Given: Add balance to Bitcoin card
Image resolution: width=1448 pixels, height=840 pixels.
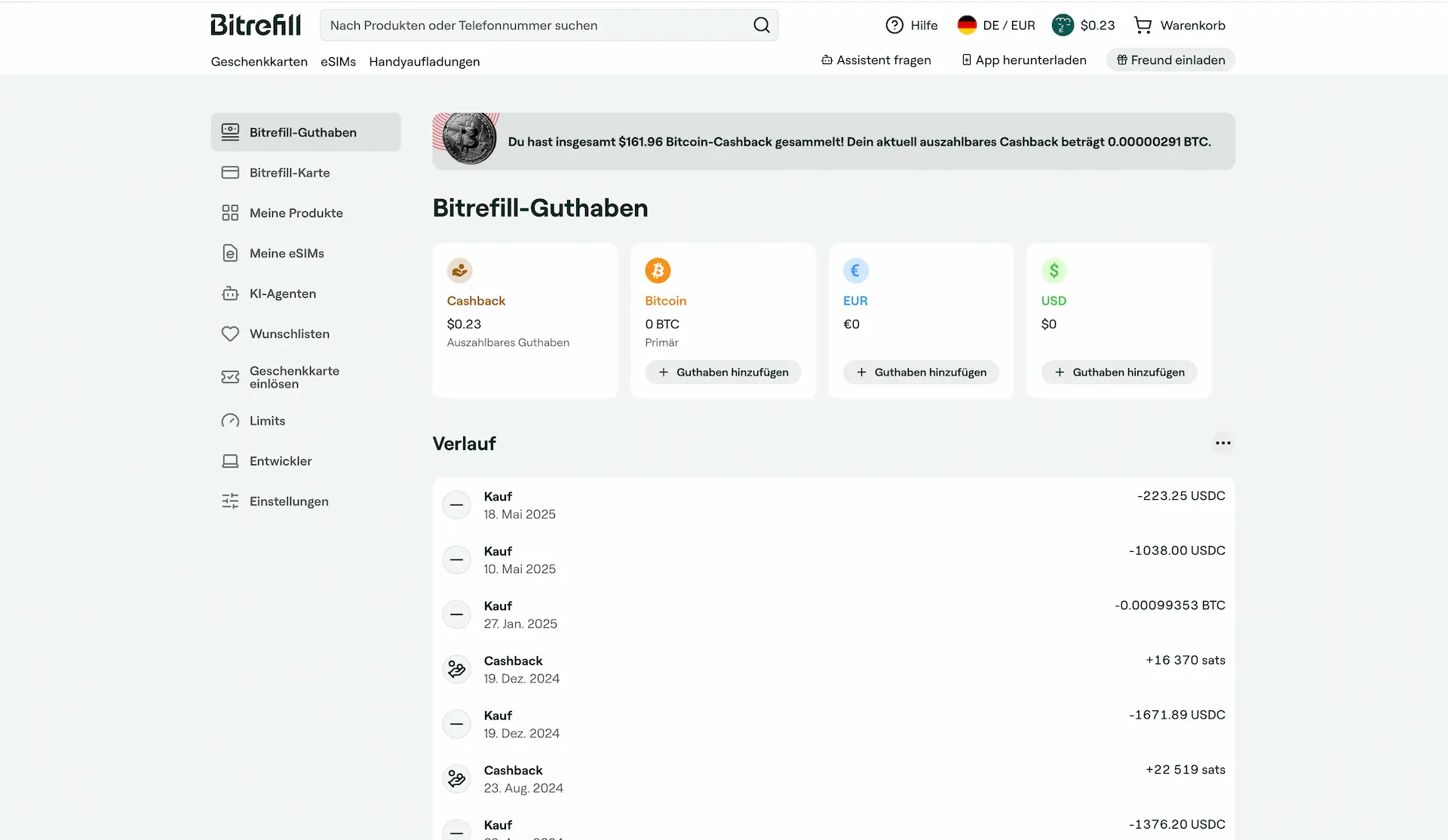Looking at the screenshot, I should tap(723, 372).
